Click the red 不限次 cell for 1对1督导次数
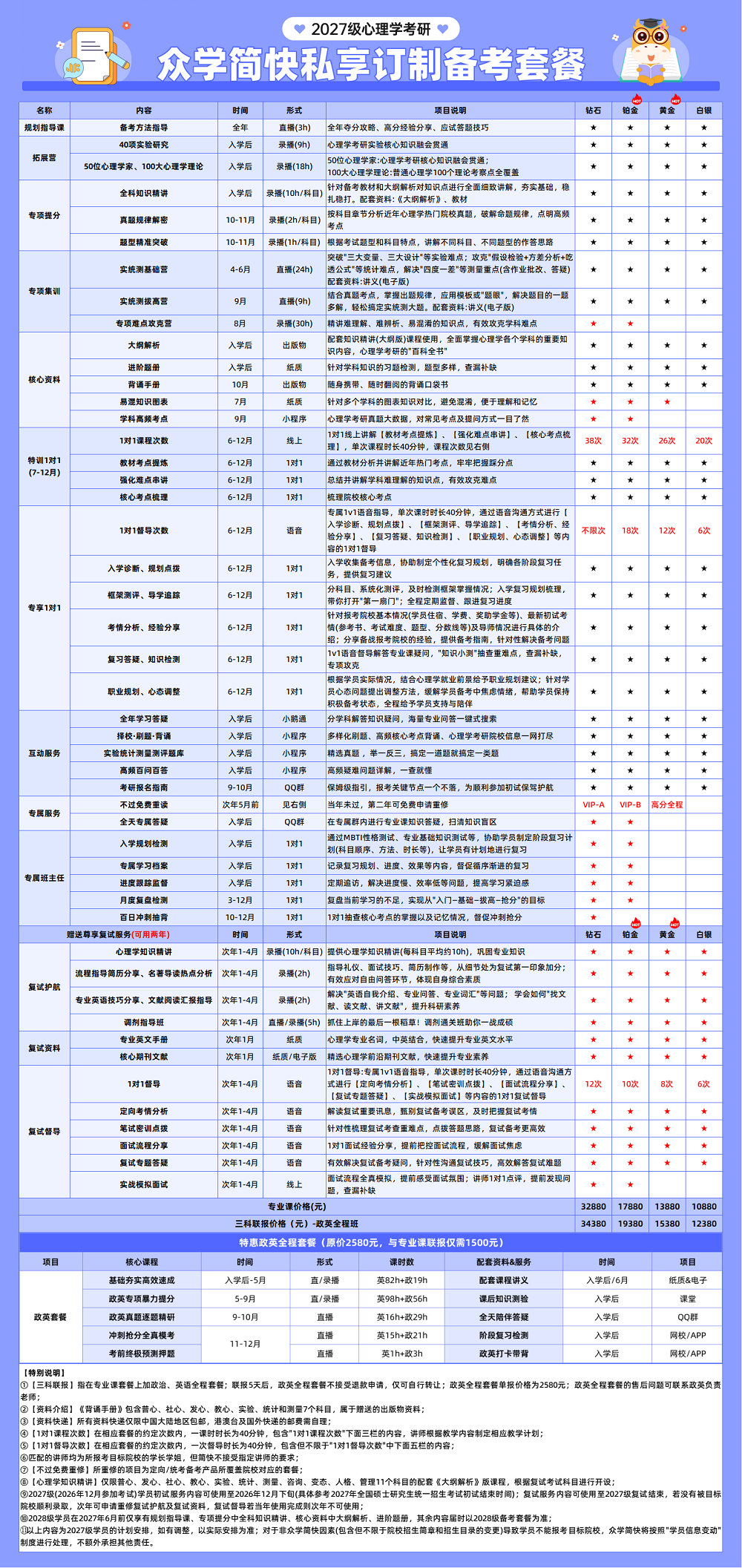The image size is (742, 1568). tap(593, 531)
